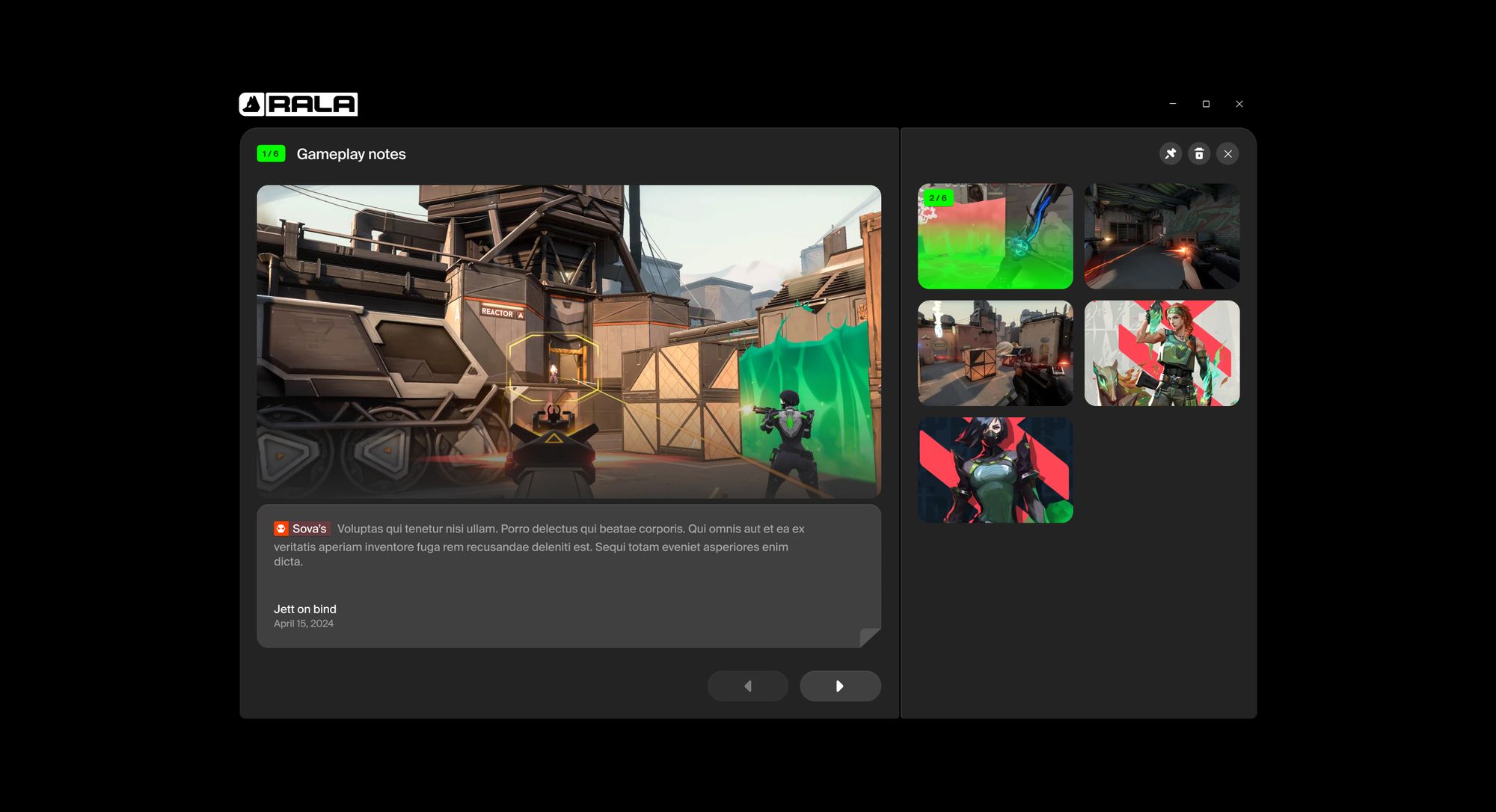Click the red Sova's agent icon

(x=281, y=529)
